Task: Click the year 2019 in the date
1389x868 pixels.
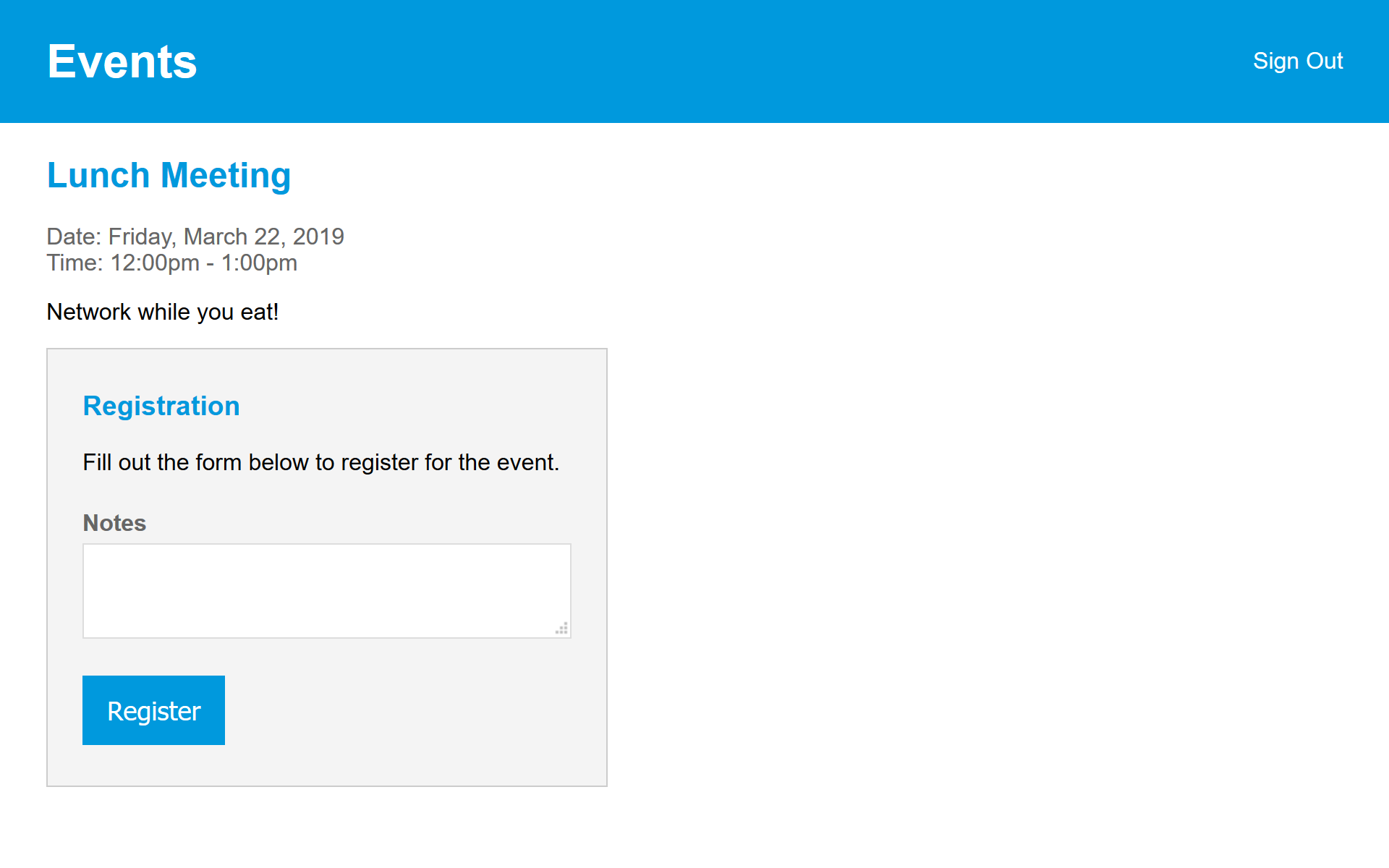Action: point(318,237)
